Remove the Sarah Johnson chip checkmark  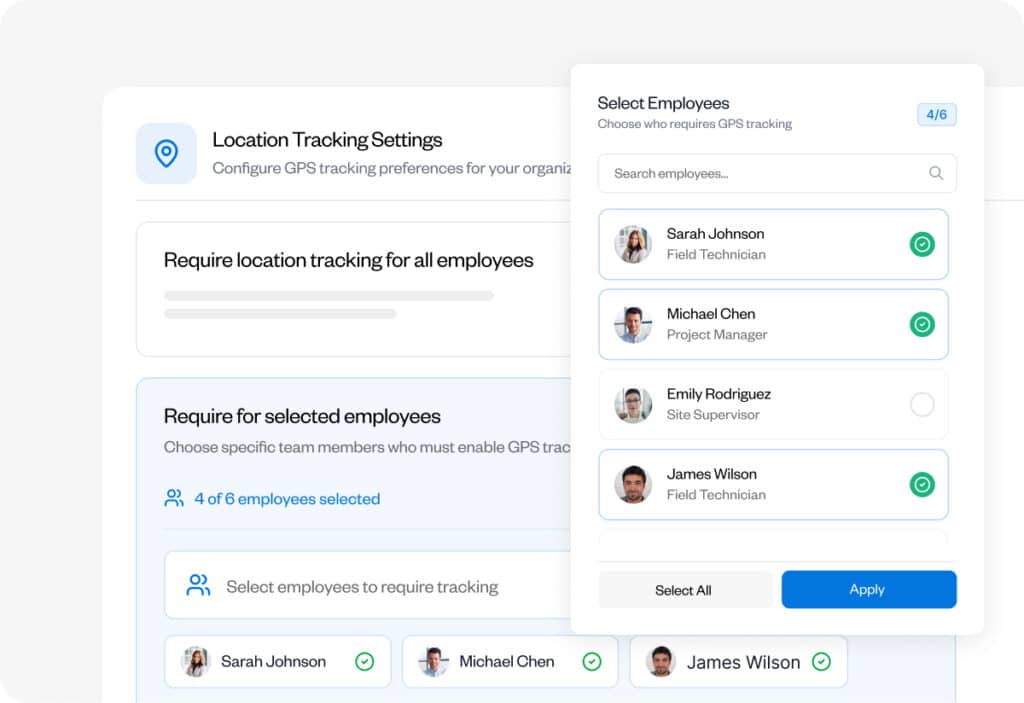(365, 661)
